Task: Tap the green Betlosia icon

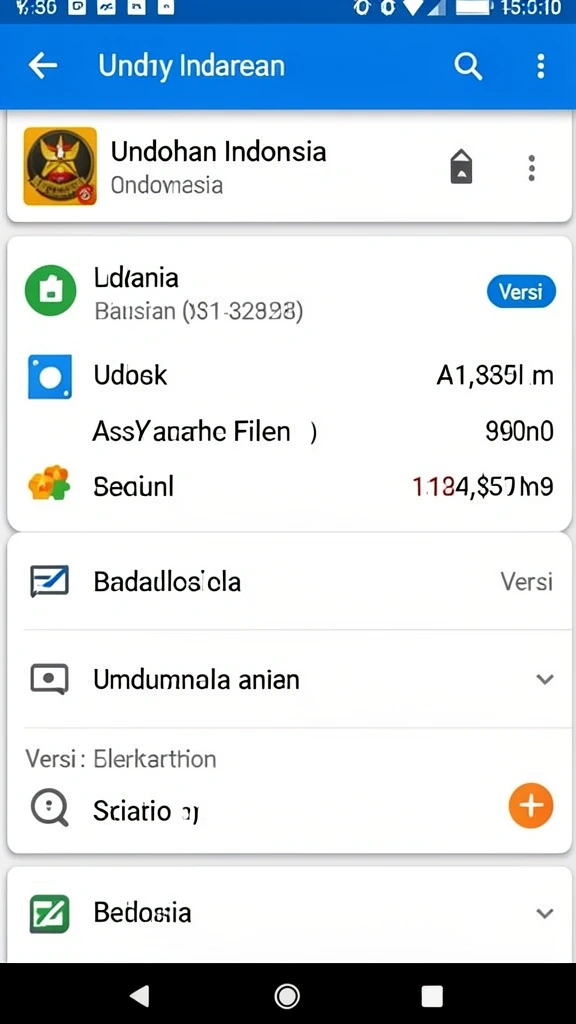Action: 50,913
